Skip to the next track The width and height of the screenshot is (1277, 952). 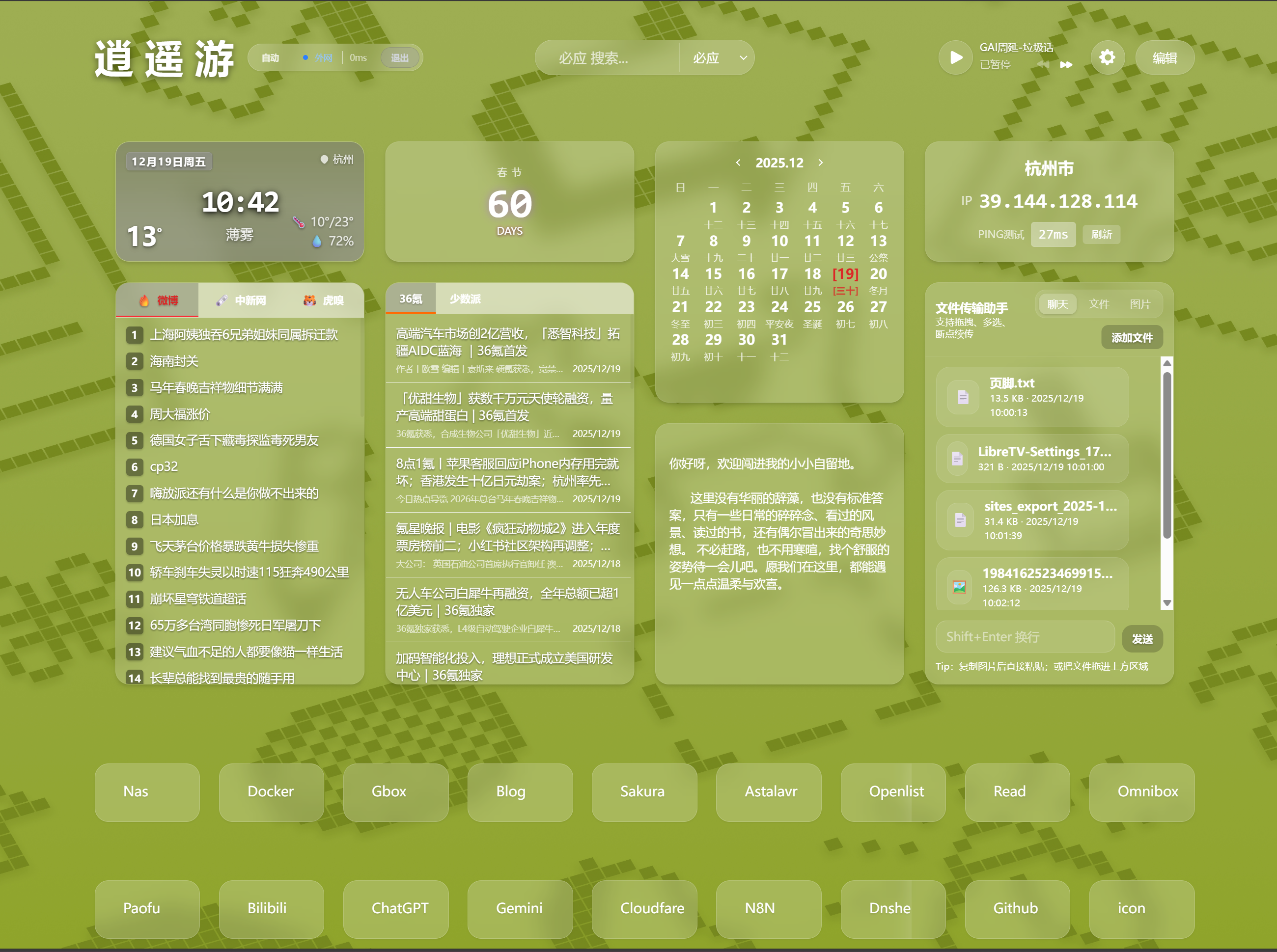[x=1066, y=64]
